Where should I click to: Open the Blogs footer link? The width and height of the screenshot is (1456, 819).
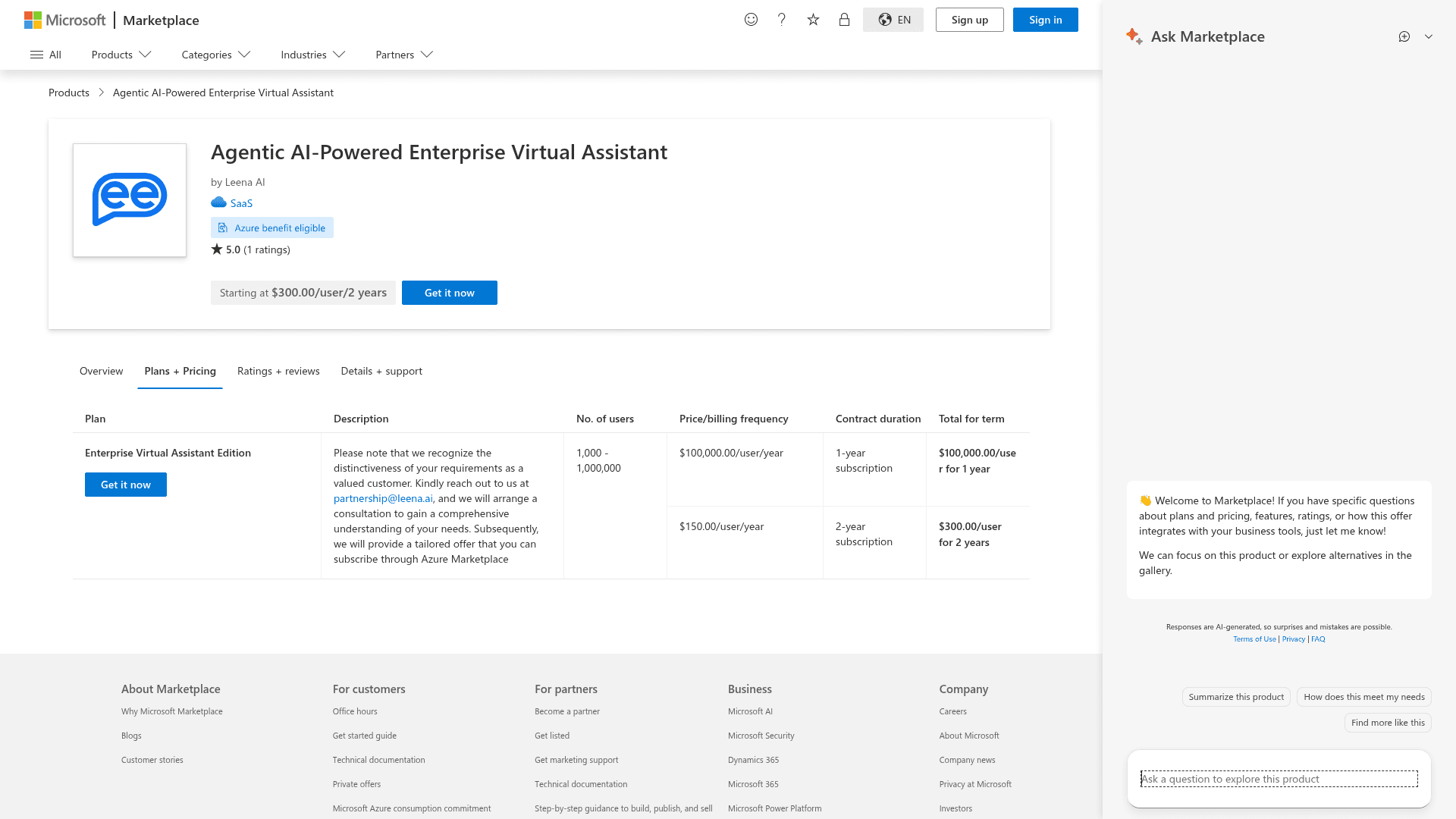pyautogui.click(x=131, y=736)
